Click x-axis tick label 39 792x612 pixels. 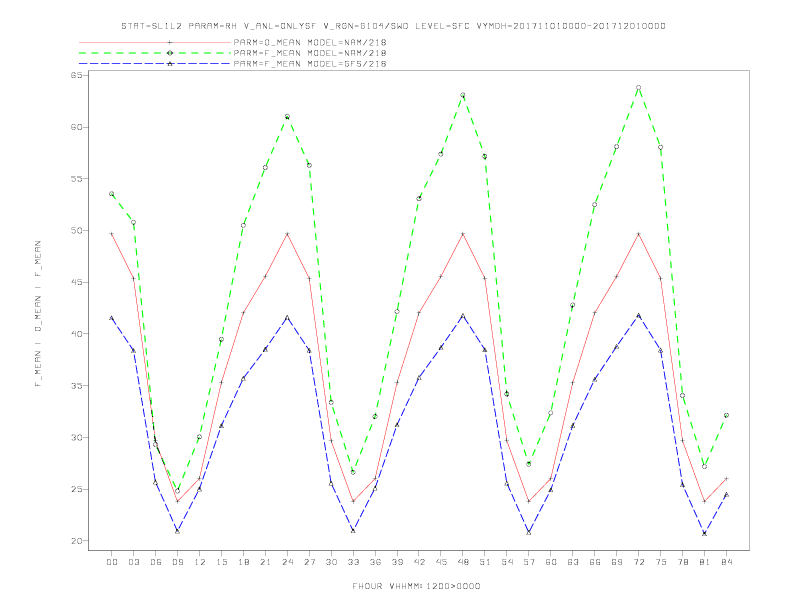tap(397, 562)
